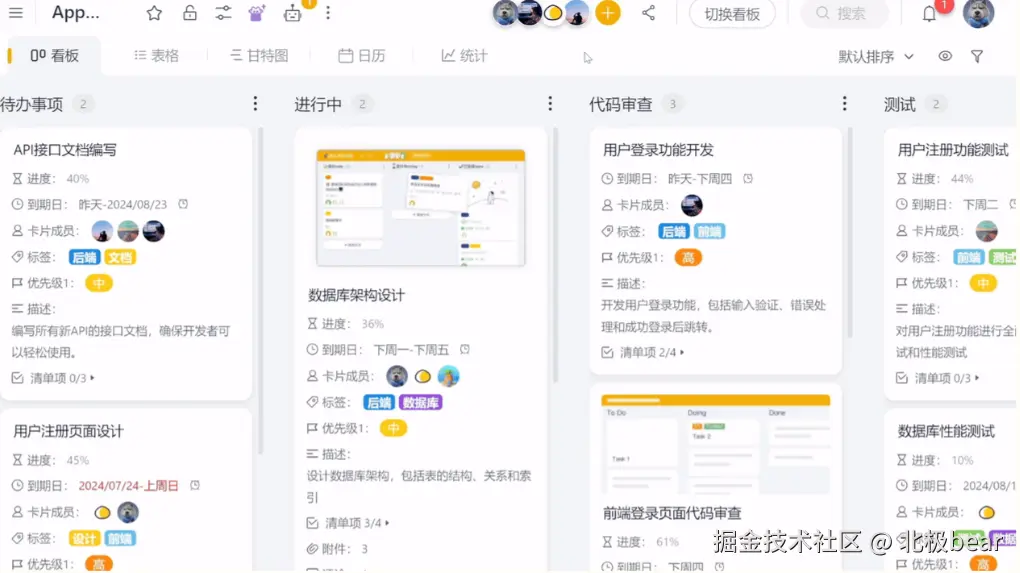
Task: Open 代码审查 column options menu
Action: (844, 103)
